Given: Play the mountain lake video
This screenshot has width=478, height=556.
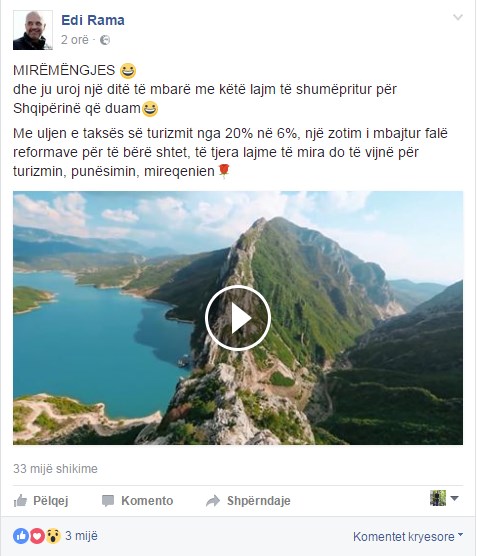Looking at the screenshot, I should (x=238, y=318).
